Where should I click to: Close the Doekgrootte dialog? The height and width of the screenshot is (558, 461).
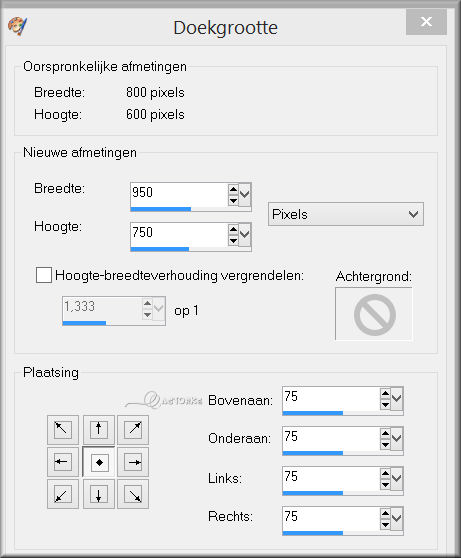pyautogui.click(x=426, y=22)
